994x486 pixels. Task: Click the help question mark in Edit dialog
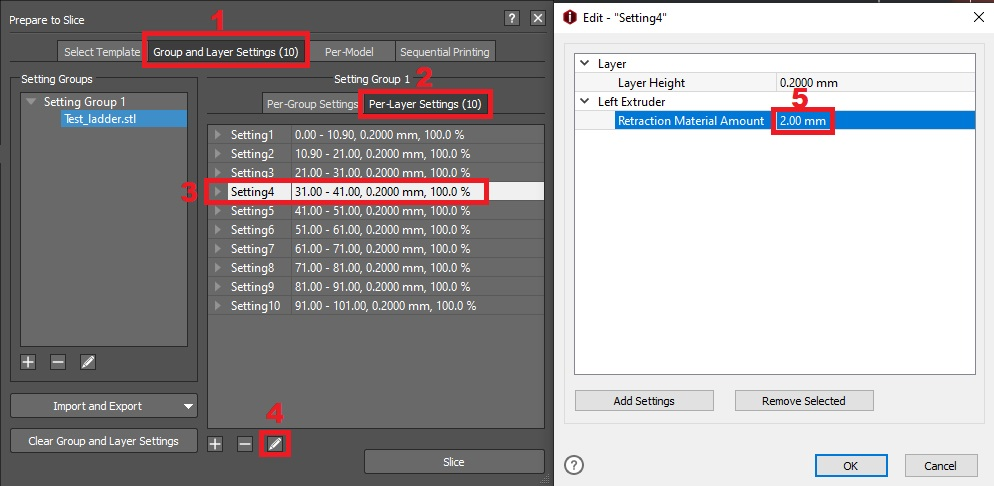click(x=574, y=465)
